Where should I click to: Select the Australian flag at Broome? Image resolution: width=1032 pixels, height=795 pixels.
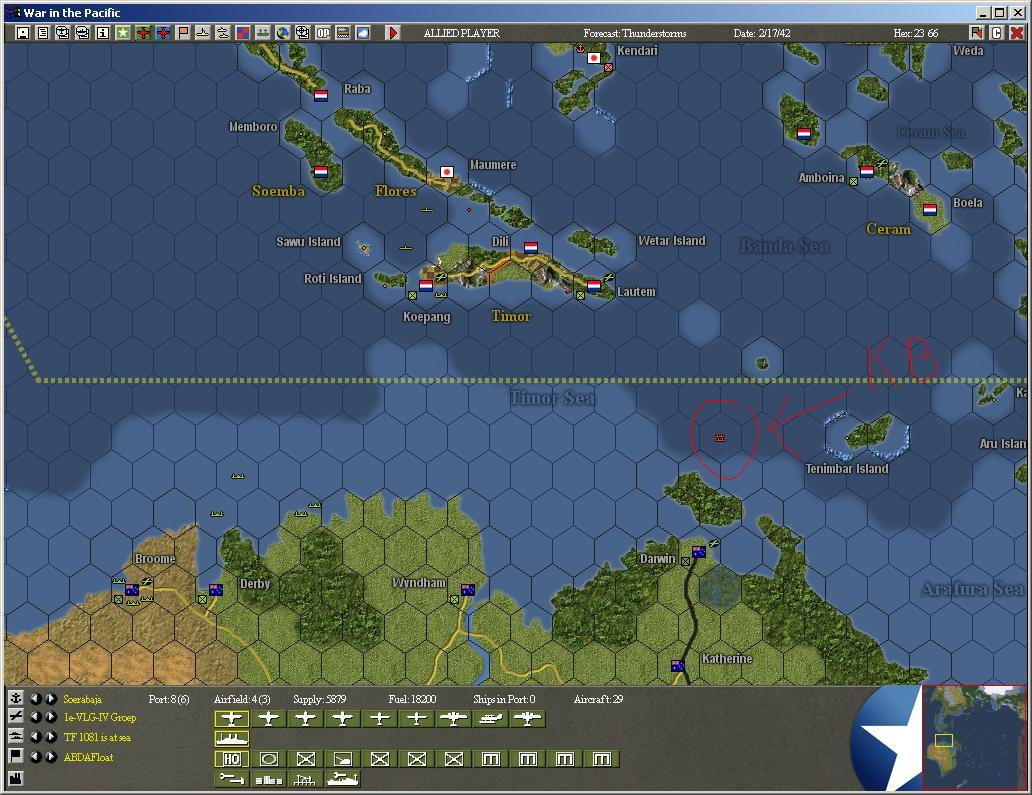click(x=132, y=590)
